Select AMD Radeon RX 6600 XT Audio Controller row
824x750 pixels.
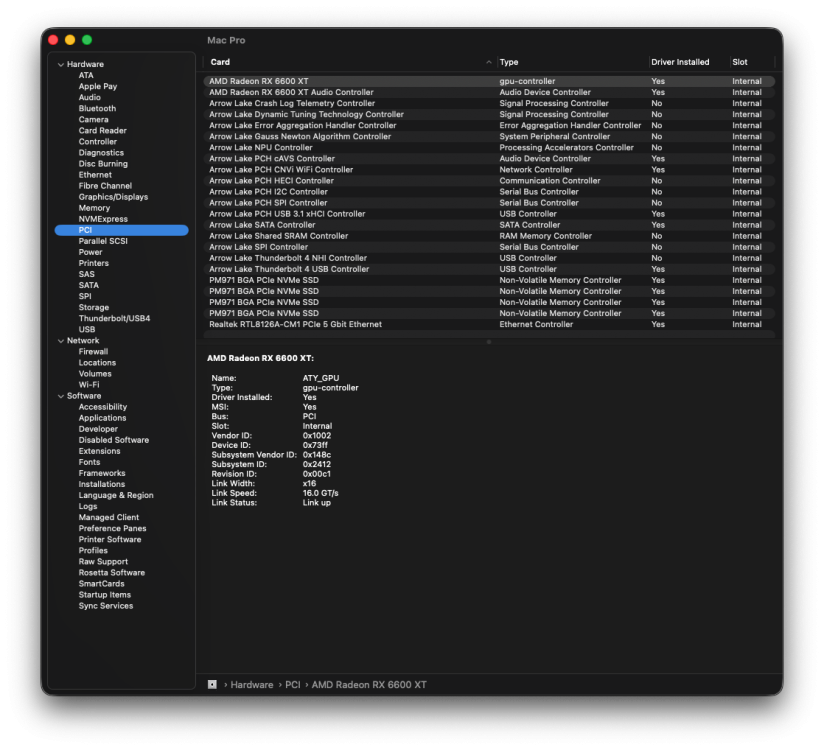coord(489,92)
